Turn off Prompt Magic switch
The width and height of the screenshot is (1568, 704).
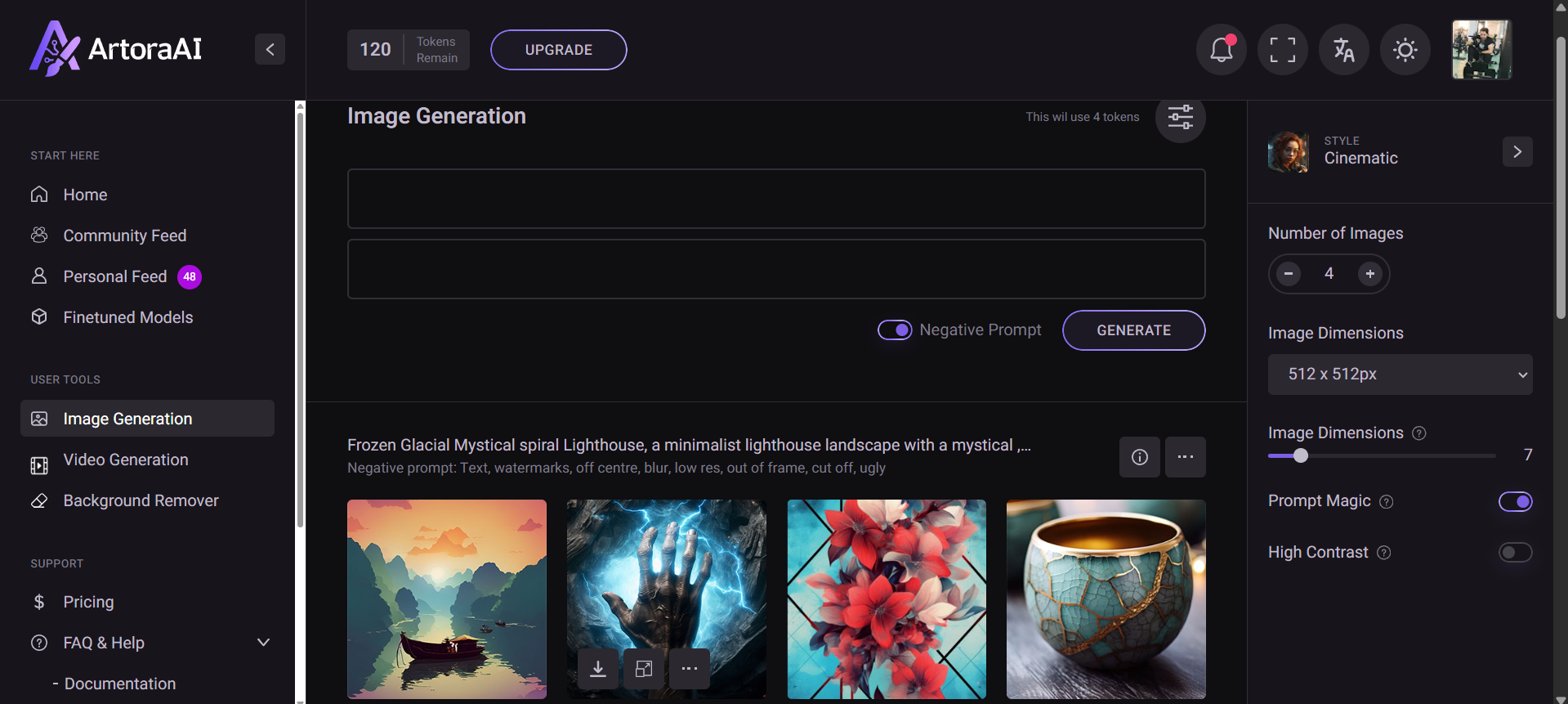click(1515, 501)
